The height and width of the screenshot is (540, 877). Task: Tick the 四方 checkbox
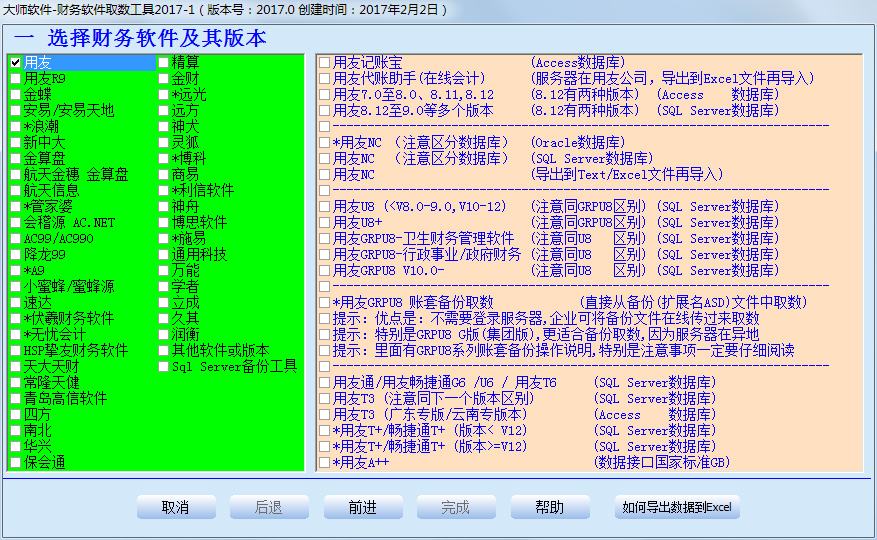(16, 415)
